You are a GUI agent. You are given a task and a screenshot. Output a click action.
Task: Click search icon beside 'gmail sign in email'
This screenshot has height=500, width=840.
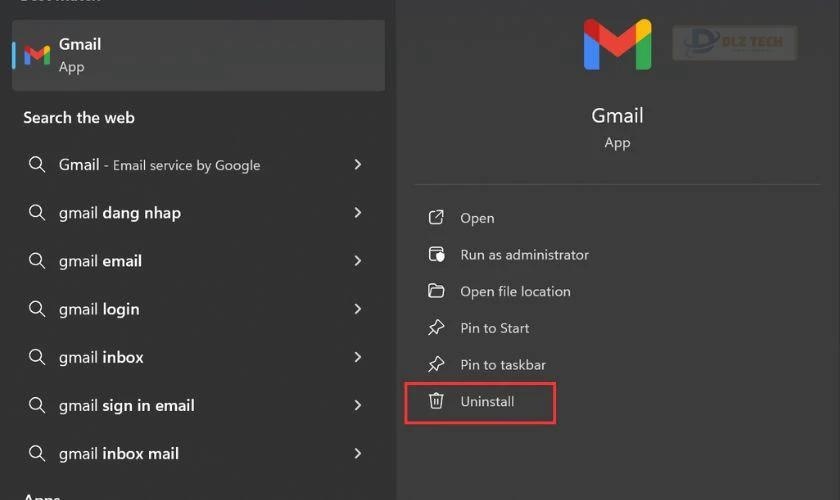click(36, 405)
